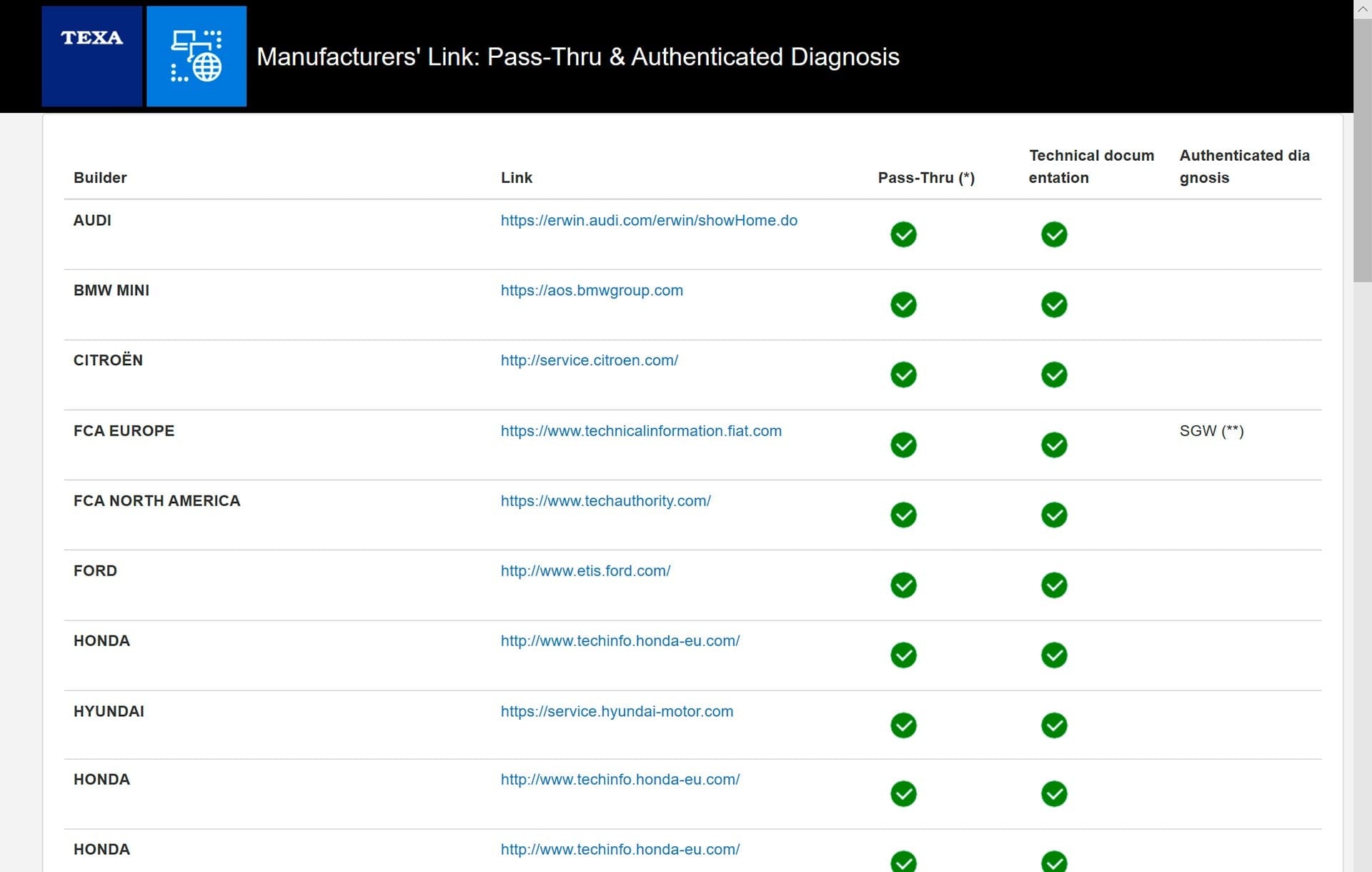
Task: Click the Pass-Thru checkmark for FCA EUROPE
Action: (903, 445)
